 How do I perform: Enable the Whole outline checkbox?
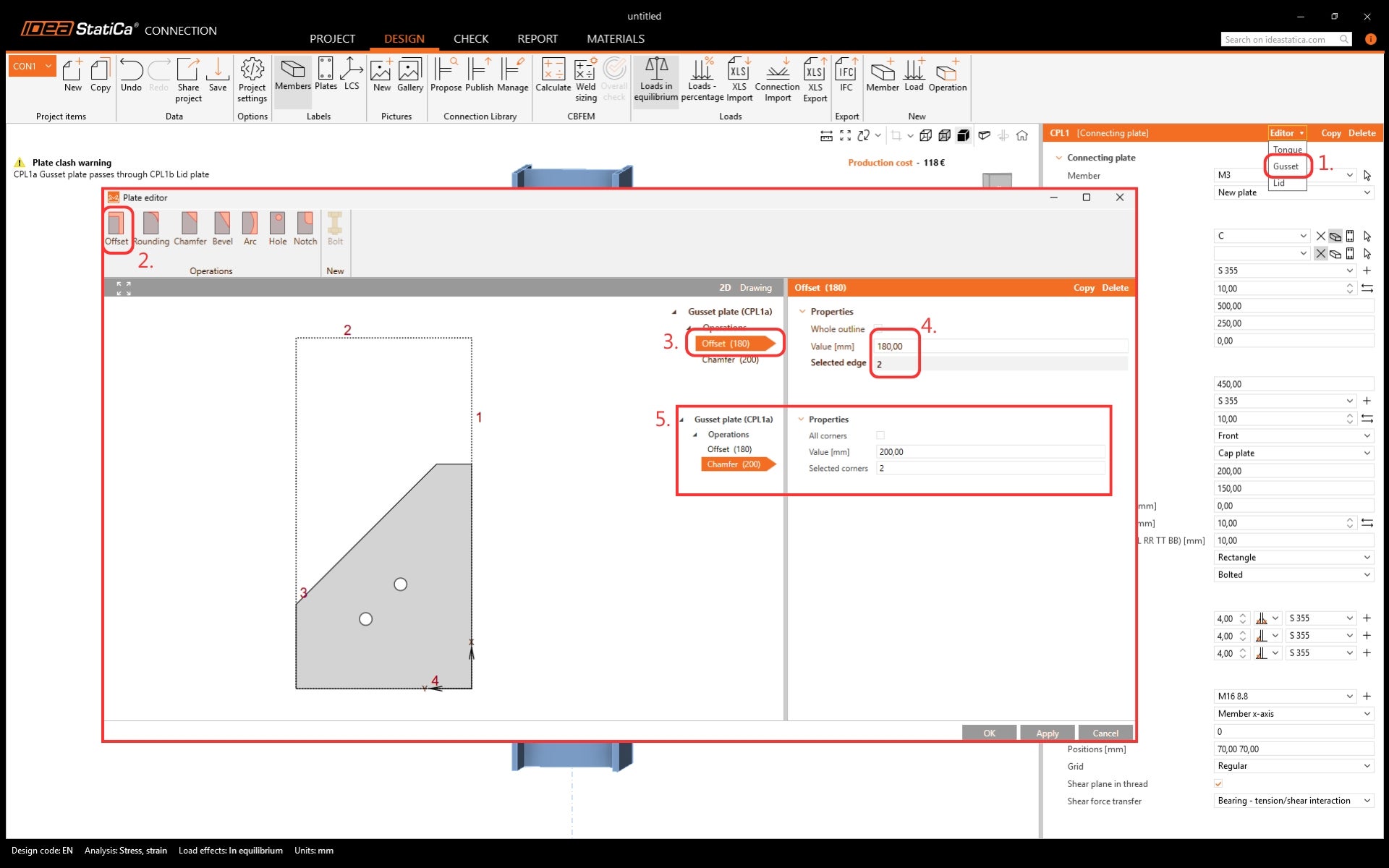pyautogui.click(x=878, y=329)
